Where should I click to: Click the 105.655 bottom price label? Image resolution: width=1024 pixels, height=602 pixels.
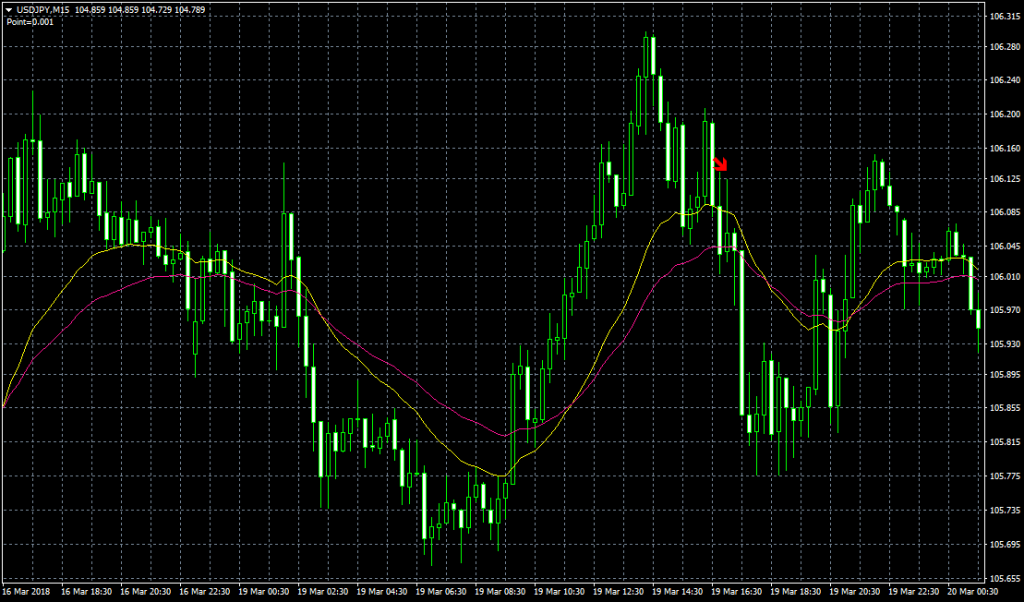tap(1003, 578)
